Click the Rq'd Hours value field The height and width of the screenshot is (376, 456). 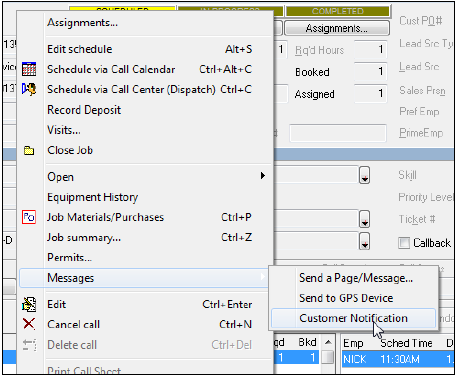pyautogui.click(x=370, y=50)
